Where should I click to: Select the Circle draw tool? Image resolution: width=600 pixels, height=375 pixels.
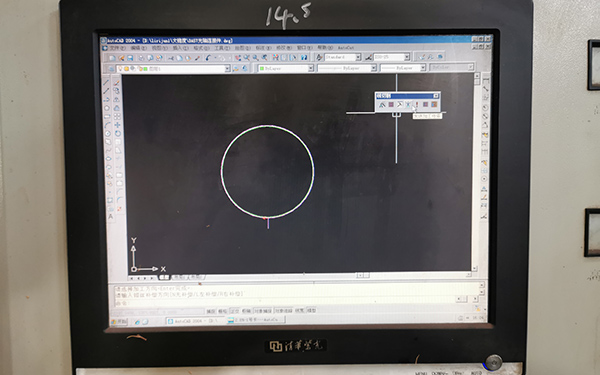pos(108,134)
